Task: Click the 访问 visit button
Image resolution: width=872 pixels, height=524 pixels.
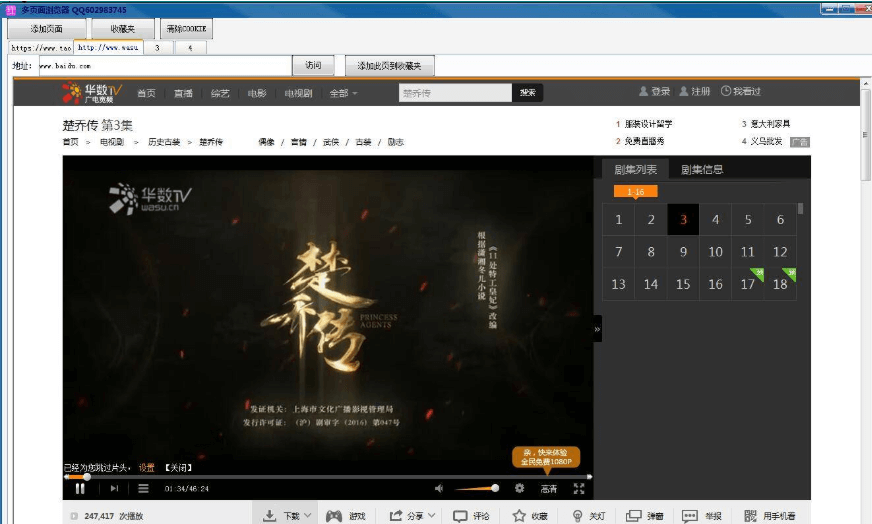Action: (x=313, y=65)
